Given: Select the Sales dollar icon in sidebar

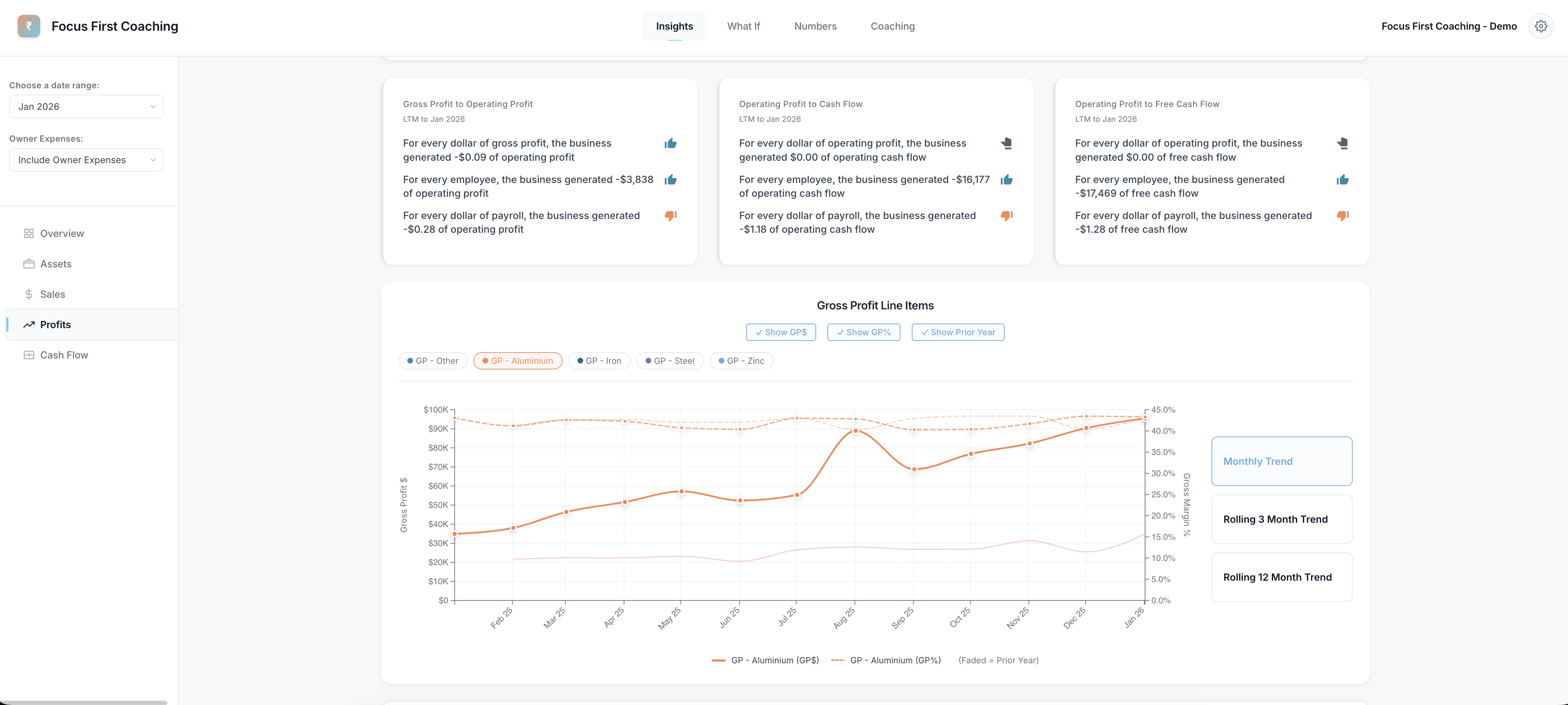Looking at the screenshot, I should (29, 294).
